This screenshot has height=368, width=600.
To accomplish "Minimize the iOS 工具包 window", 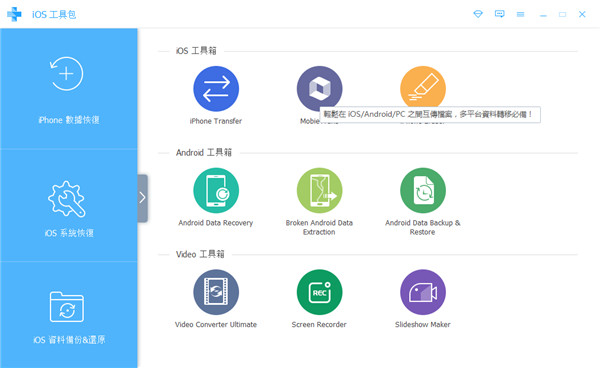I will [543, 15].
